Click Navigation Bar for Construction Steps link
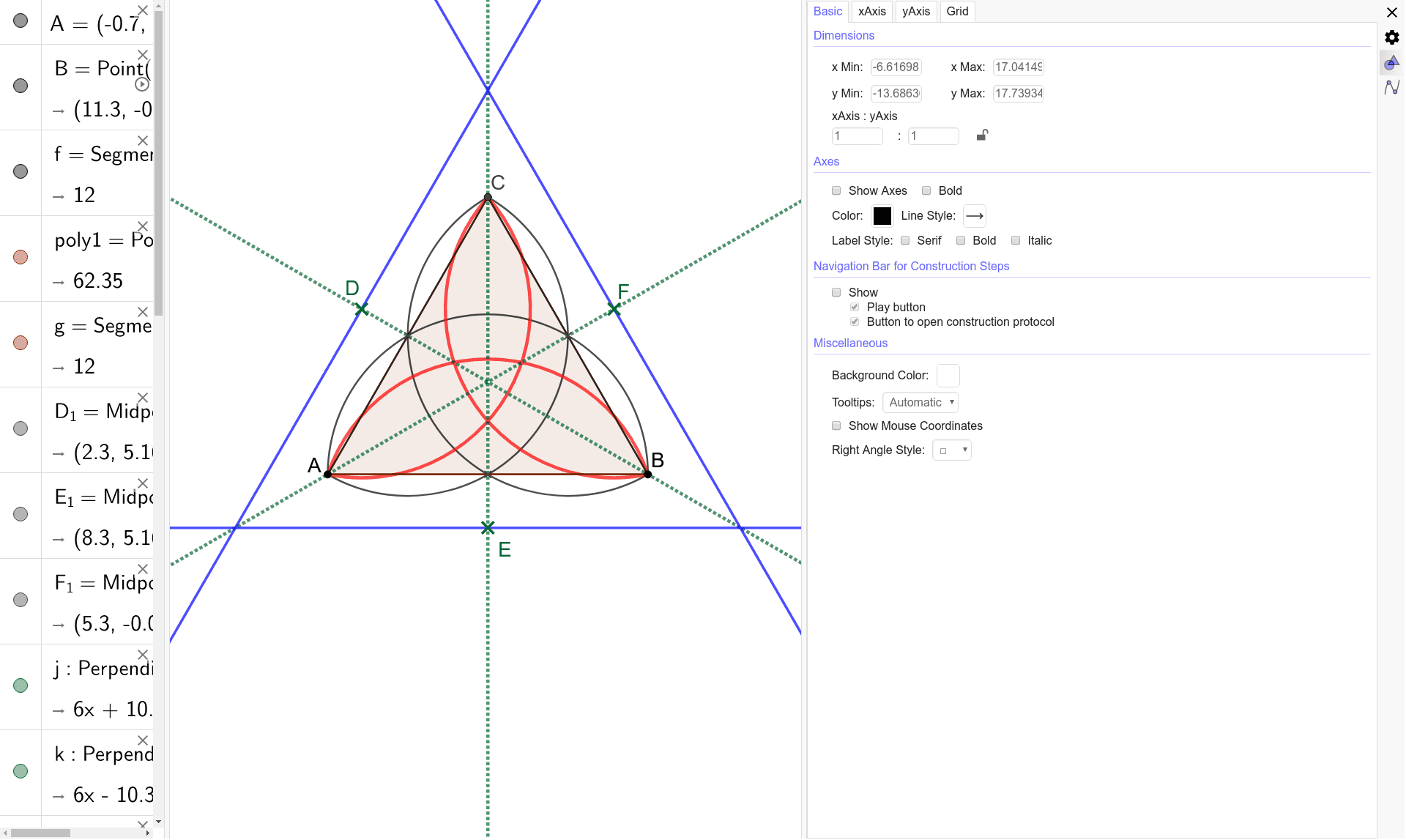Screen dimensions: 1406x840 tap(911, 266)
